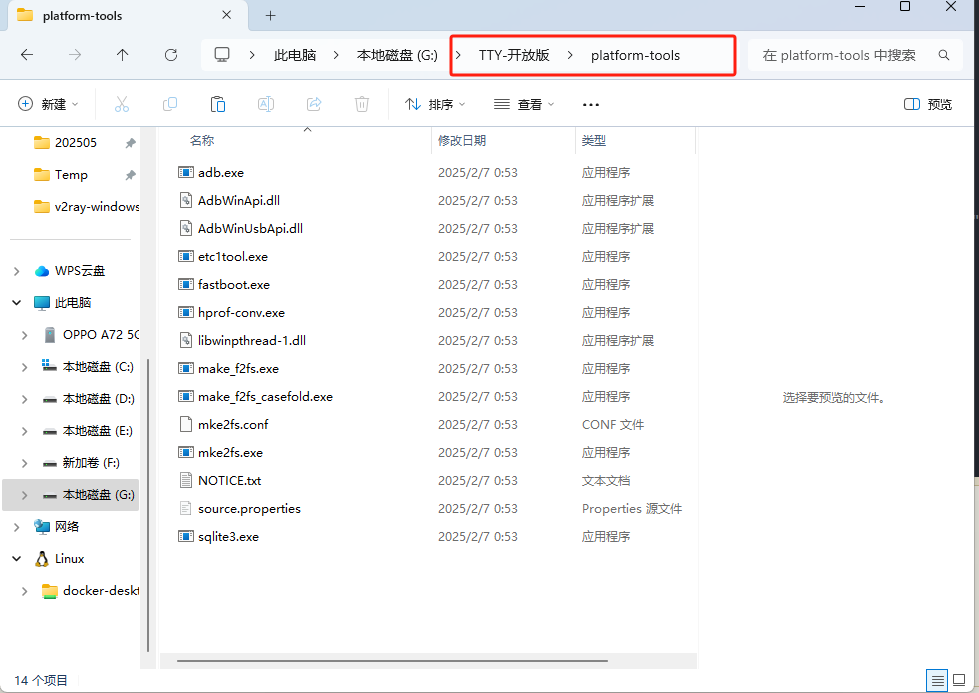Toggle the 预览 preview pane button
The height and width of the screenshot is (693, 979).
[x=927, y=104]
